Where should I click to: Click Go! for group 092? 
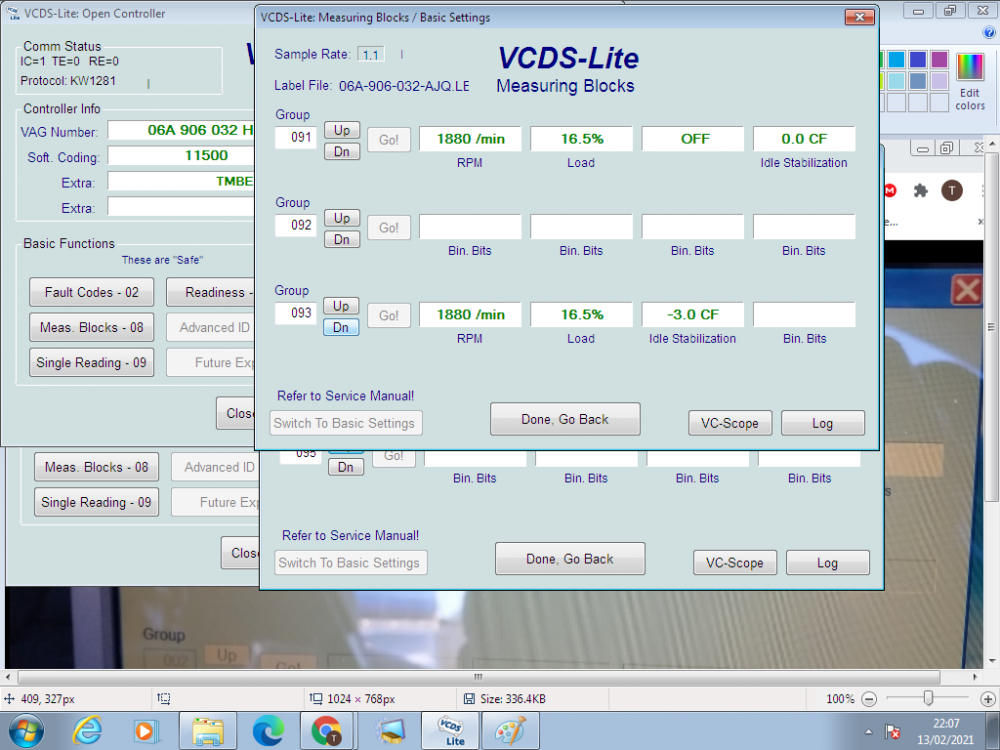pyautogui.click(x=389, y=228)
